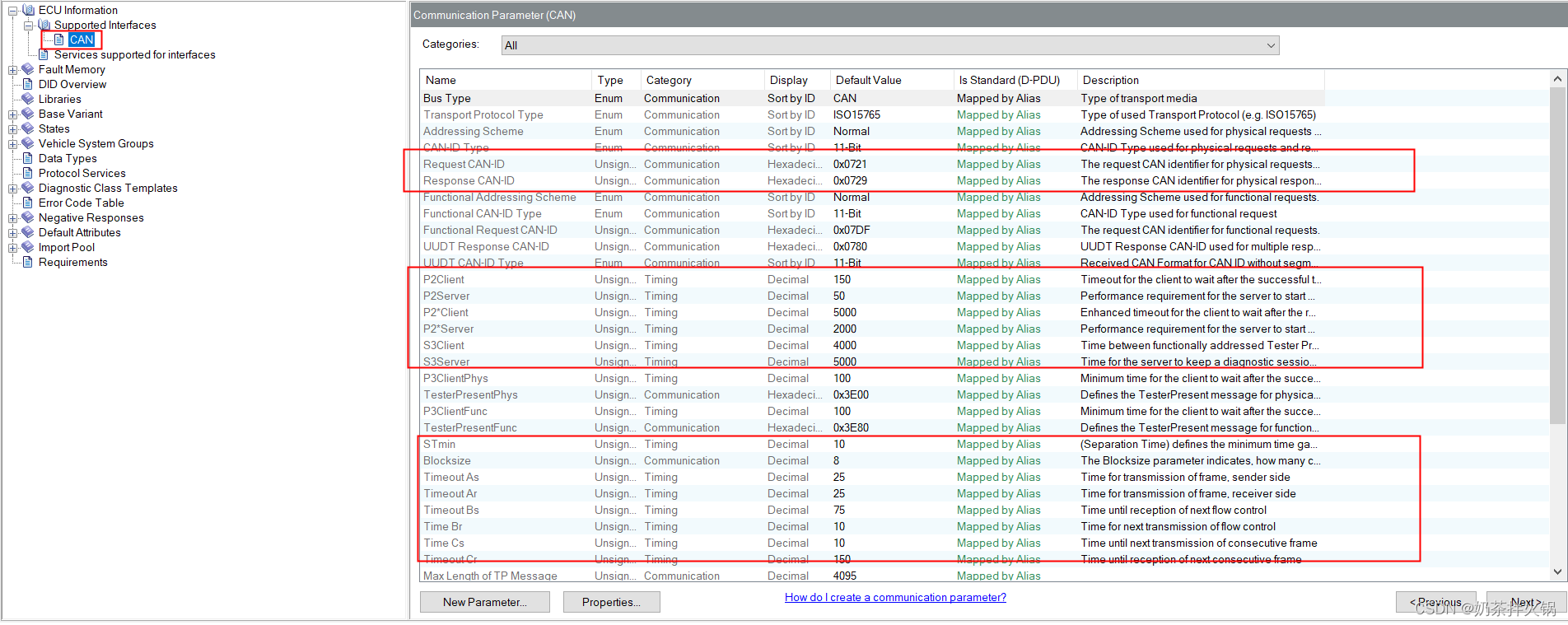Screen dimensions: 1568x625
Task: Expand the Default Attributes node
Action: tap(12, 233)
